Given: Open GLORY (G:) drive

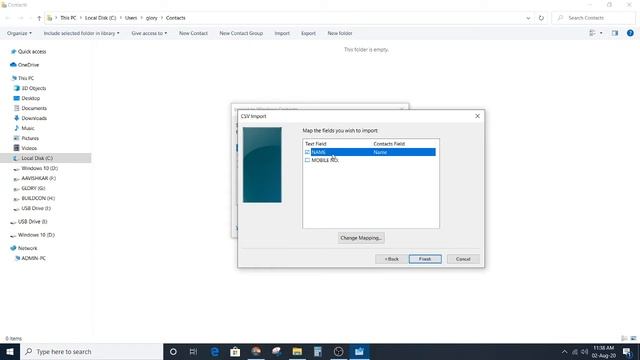Looking at the screenshot, I should click(x=33, y=188).
